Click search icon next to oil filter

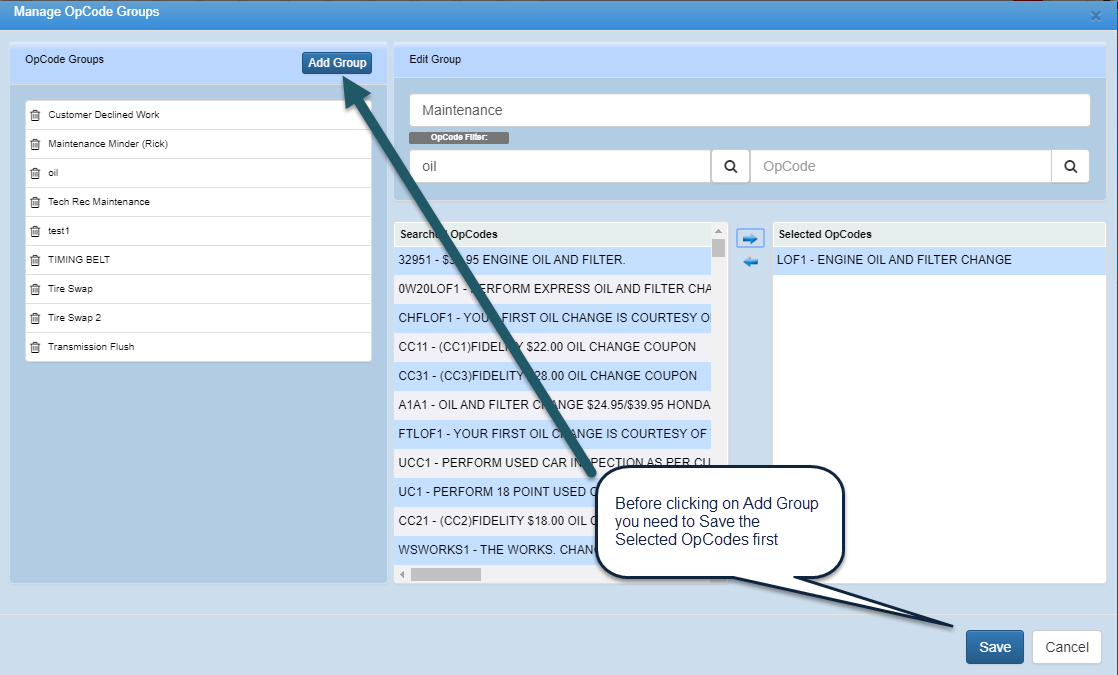[x=730, y=167]
